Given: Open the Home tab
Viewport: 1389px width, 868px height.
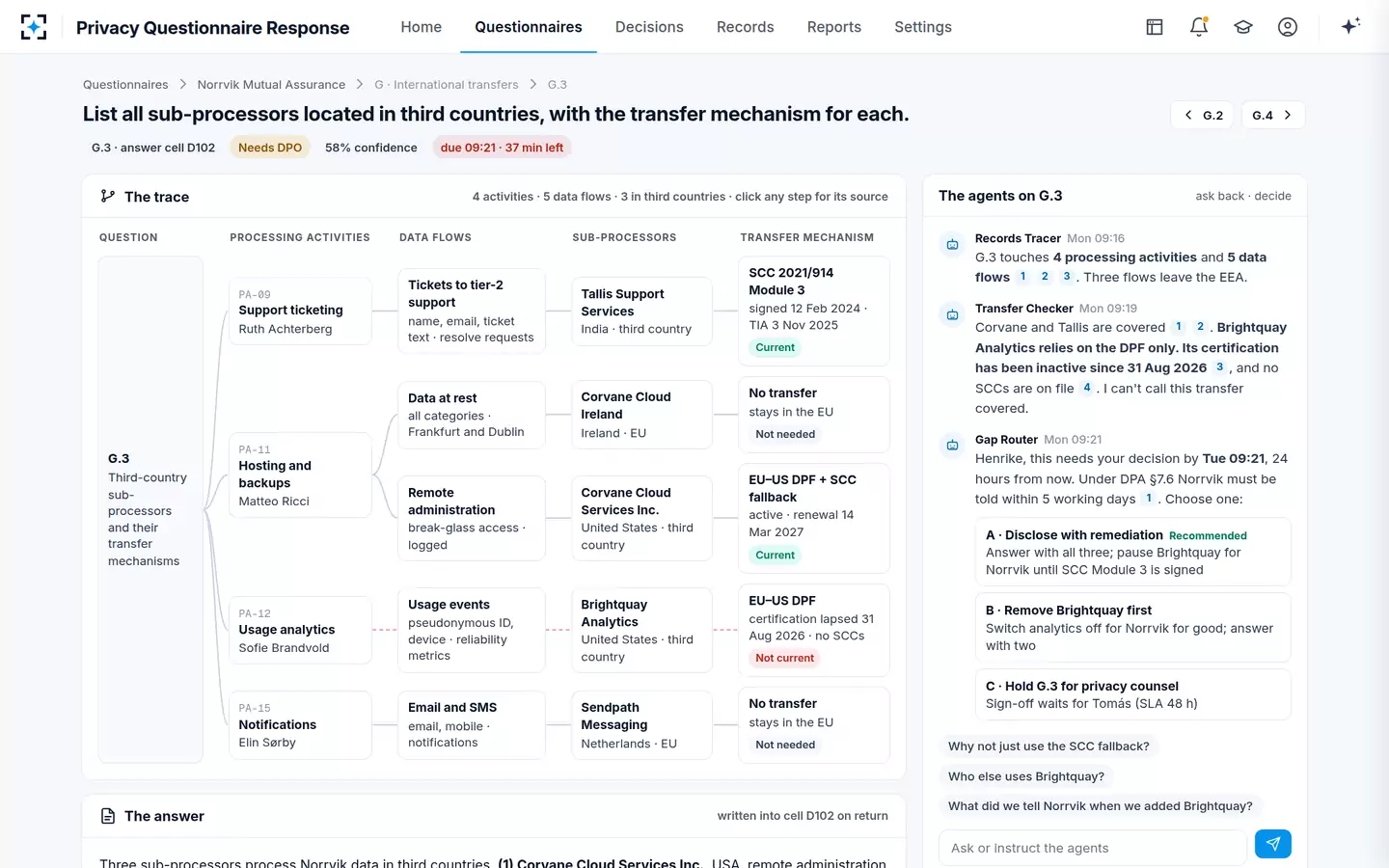Looking at the screenshot, I should pos(422,27).
